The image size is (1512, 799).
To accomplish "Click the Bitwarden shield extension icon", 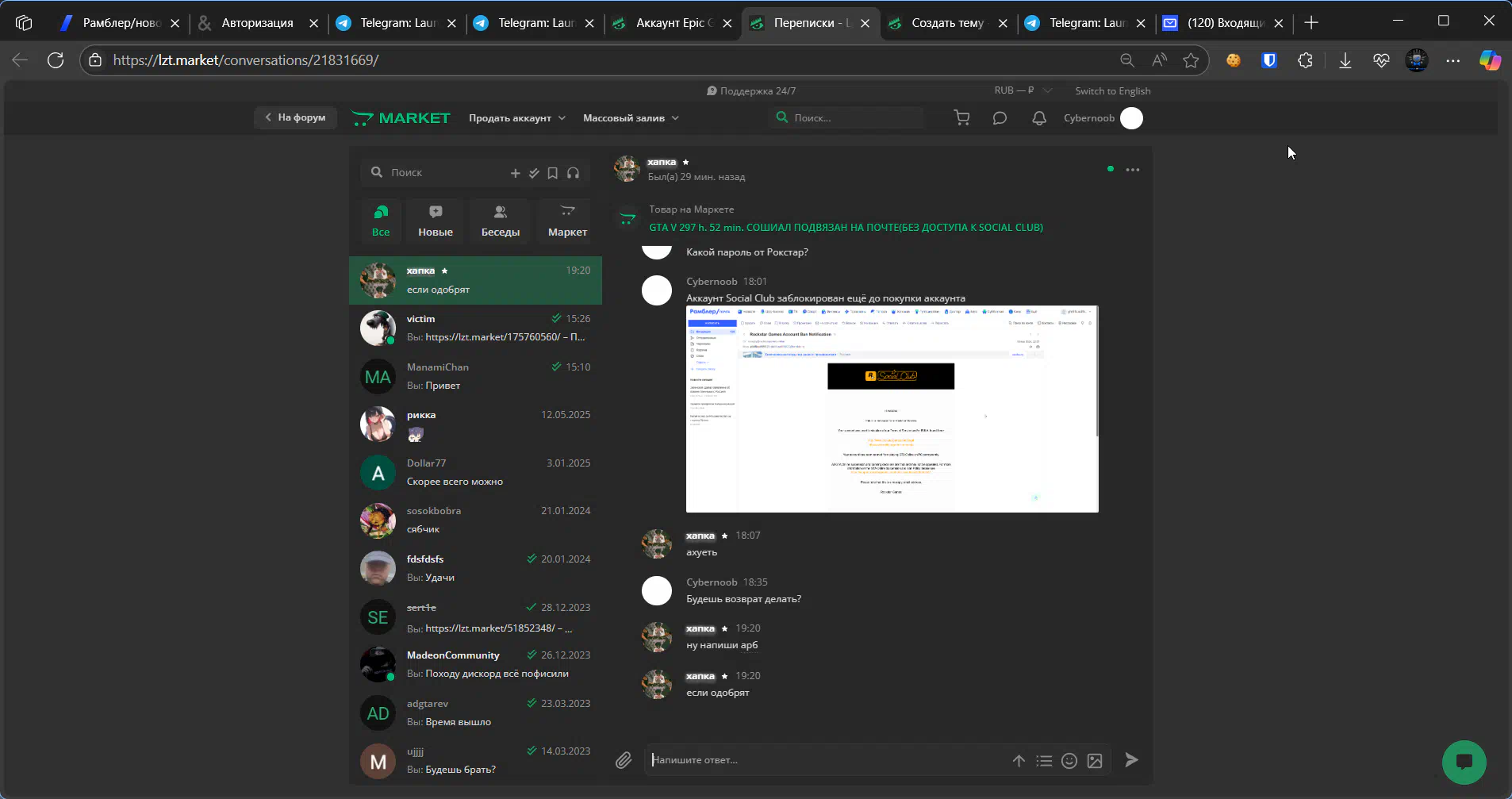I will click(x=1268, y=60).
